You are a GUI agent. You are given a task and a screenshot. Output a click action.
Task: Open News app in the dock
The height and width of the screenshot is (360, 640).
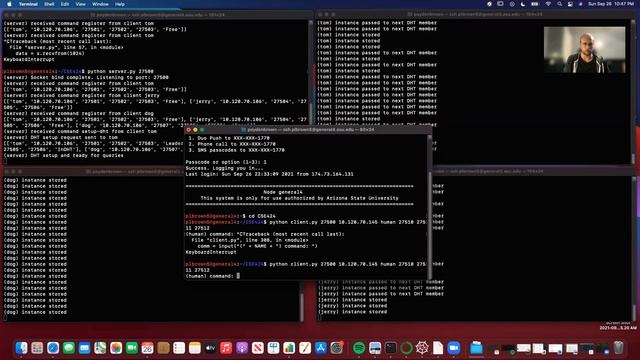[x=258, y=348]
